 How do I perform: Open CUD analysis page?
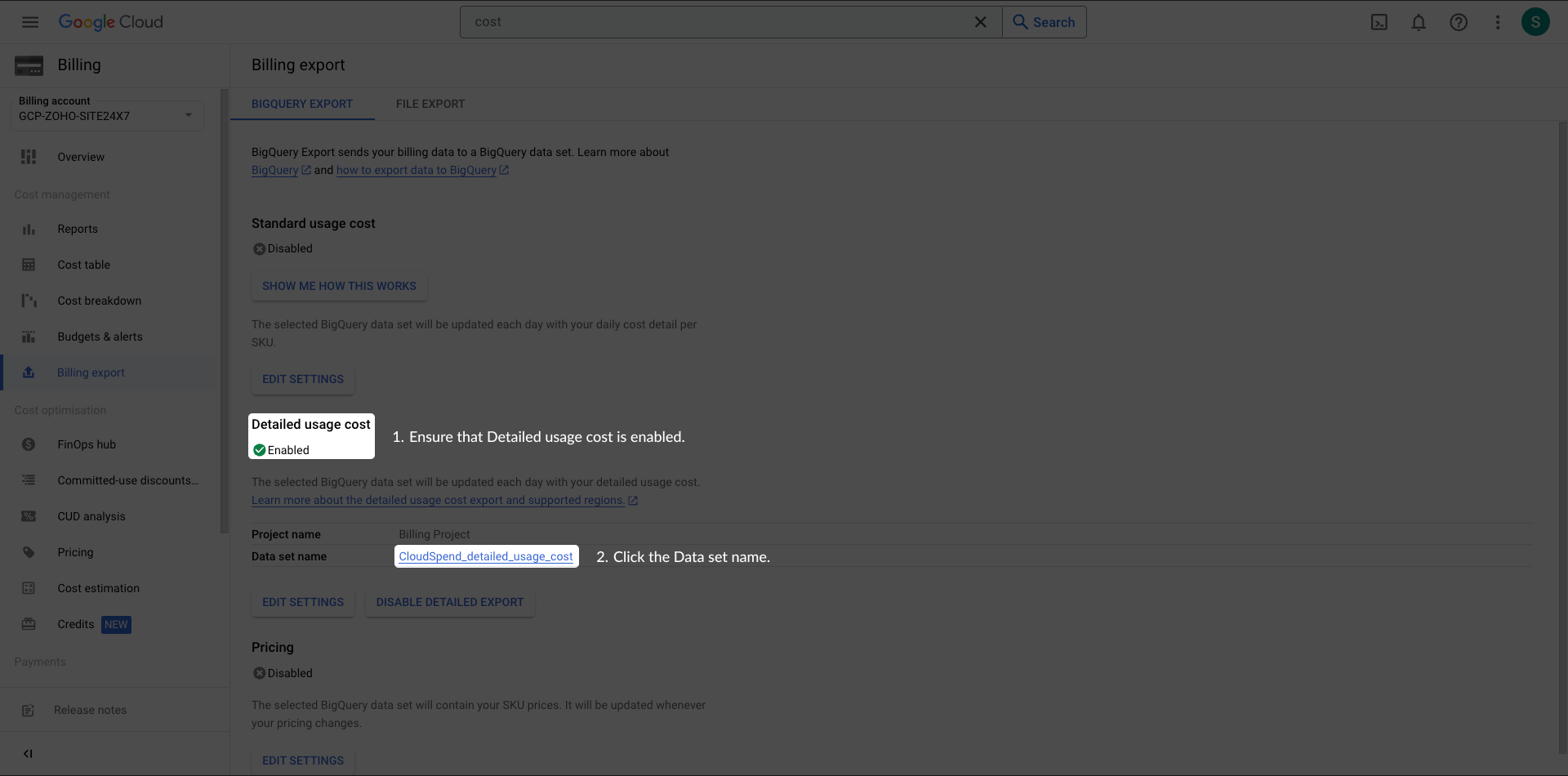(91, 516)
